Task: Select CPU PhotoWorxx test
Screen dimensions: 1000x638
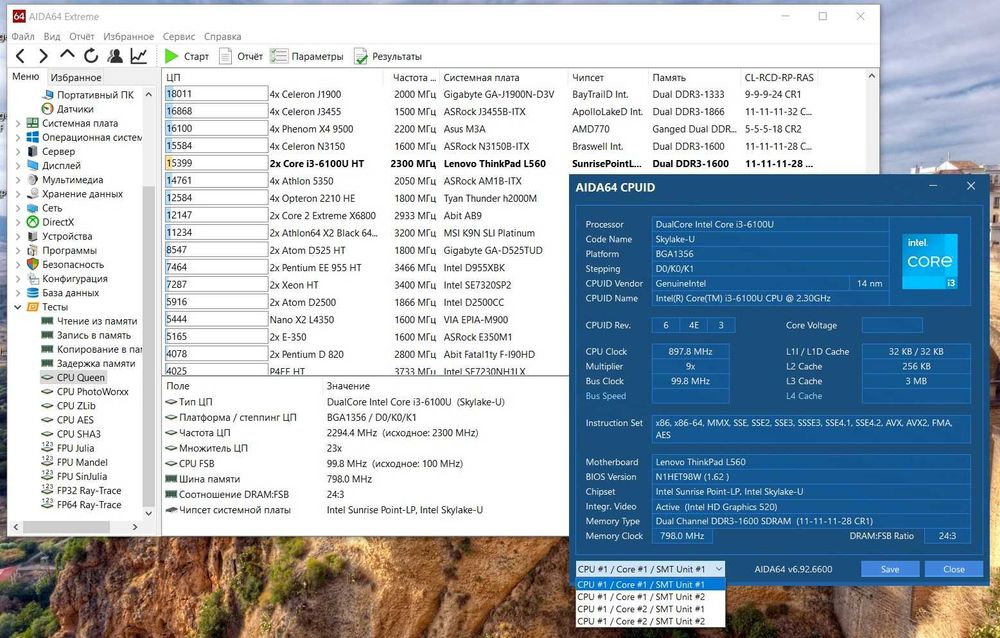Action: click(92, 392)
